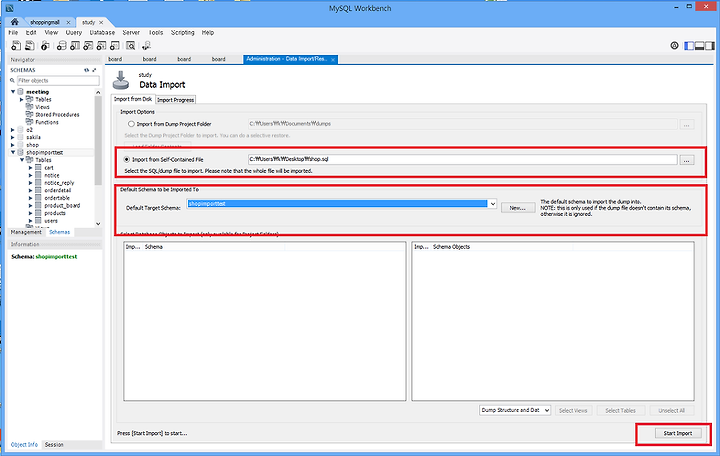The width and height of the screenshot is (720, 456).
Task: Open the object inspector toolbar icon
Action: click(45, 45)
